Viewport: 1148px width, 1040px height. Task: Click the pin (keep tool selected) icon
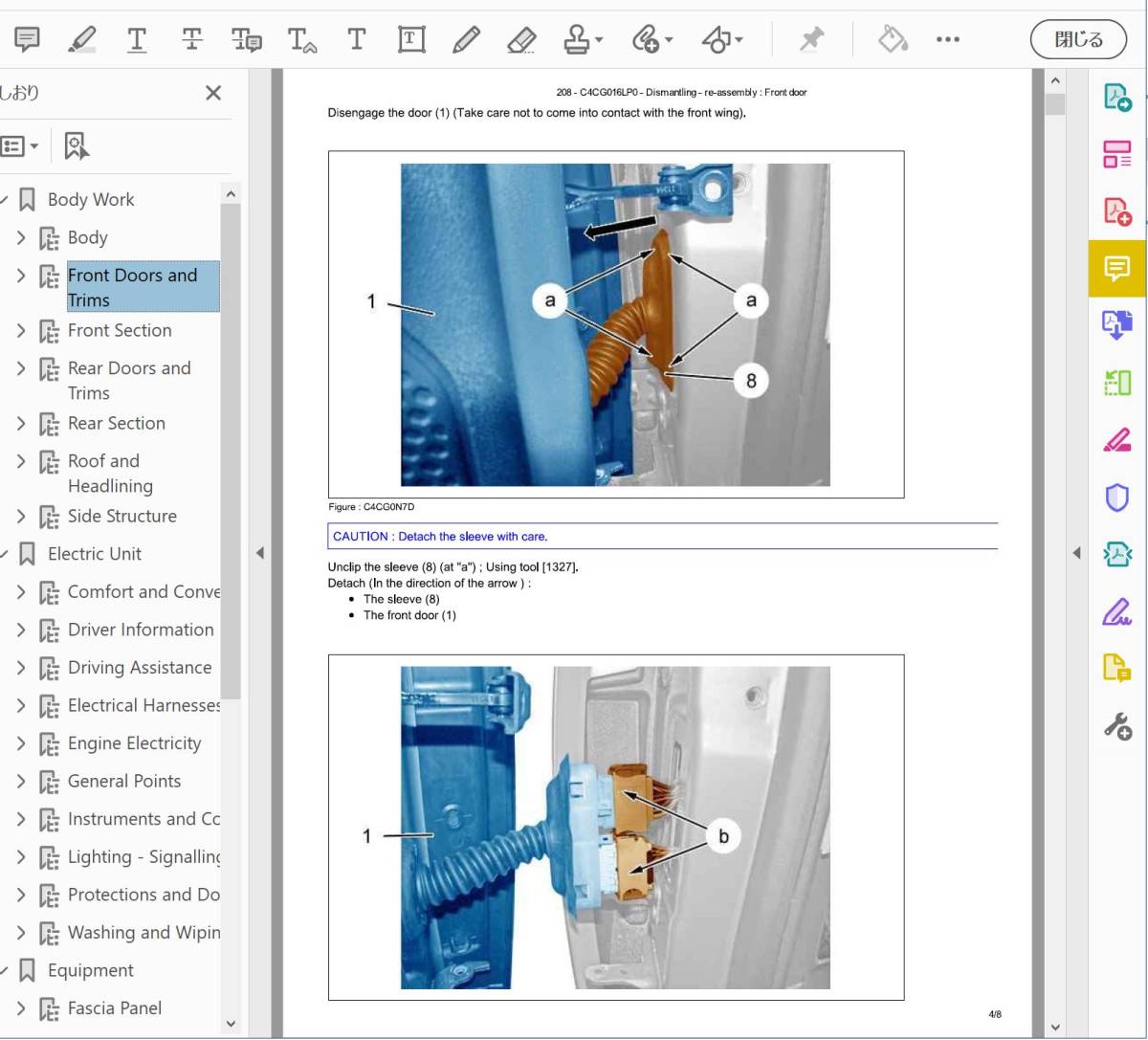pyautogui.click(x=811, y=39)
